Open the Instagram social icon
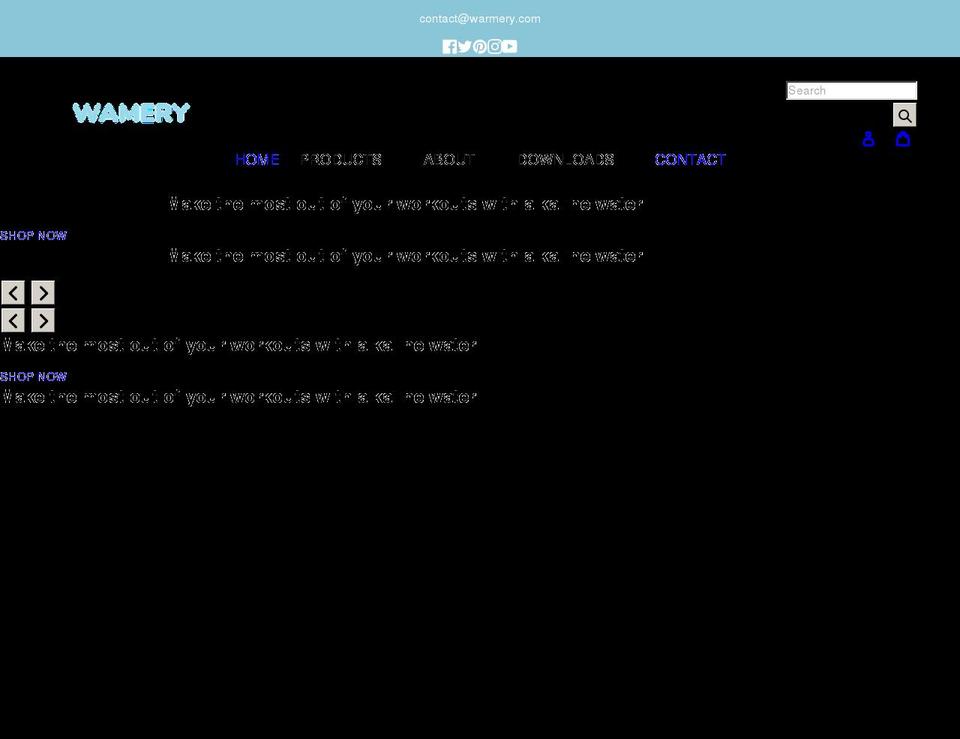The width and height of the screenshot is (960, 739). pos(495,47)
